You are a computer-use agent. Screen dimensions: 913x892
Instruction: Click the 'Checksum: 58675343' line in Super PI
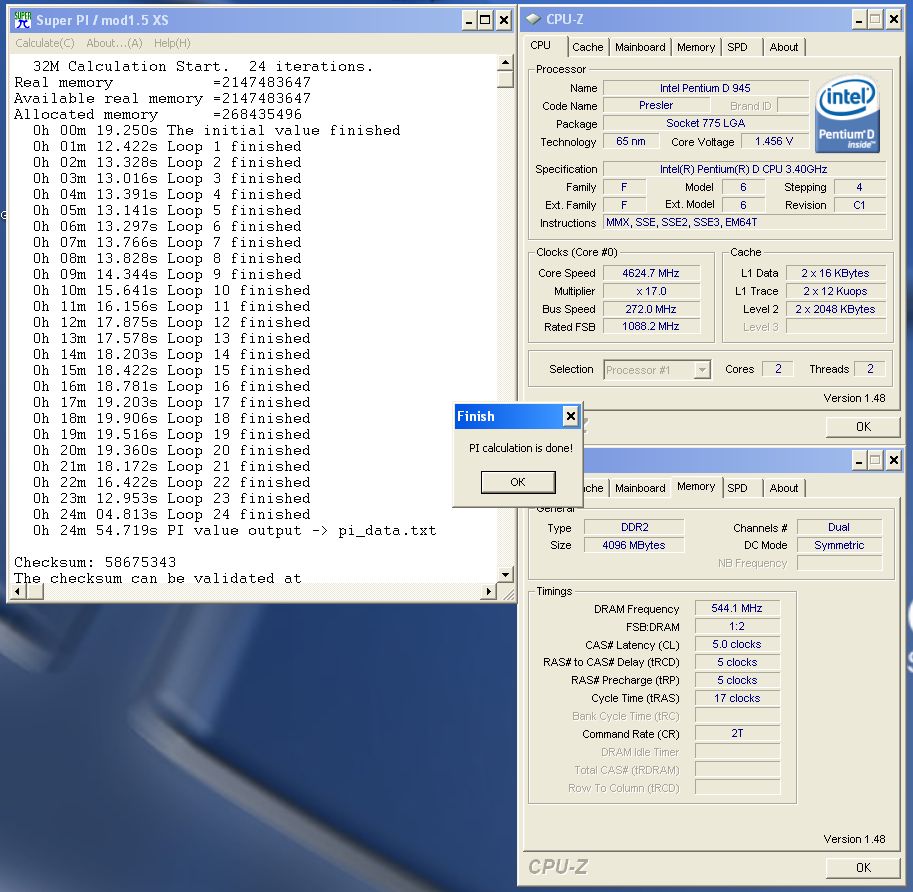click(95, 562)
